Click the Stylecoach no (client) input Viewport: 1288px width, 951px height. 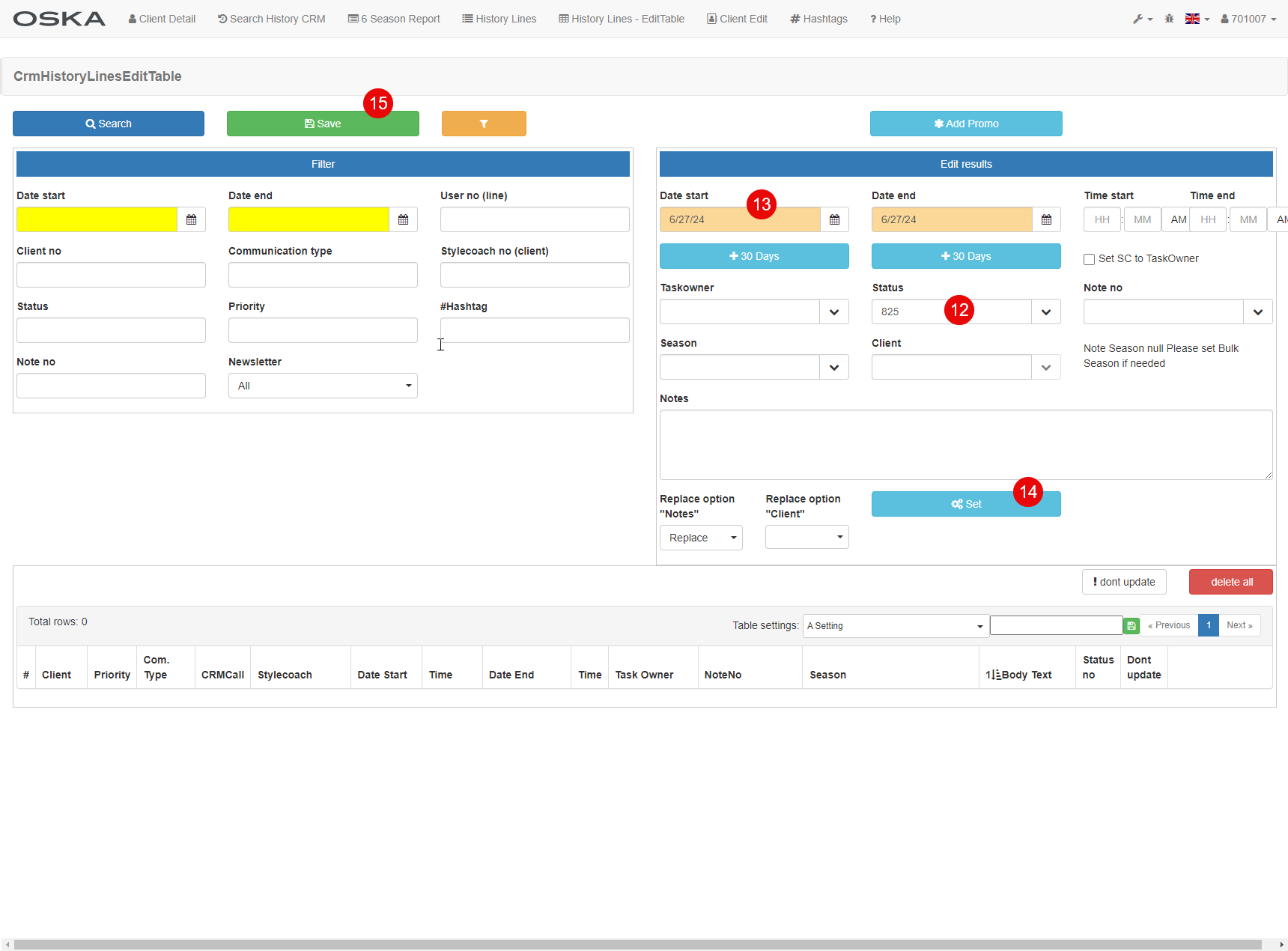pos(535,275)
